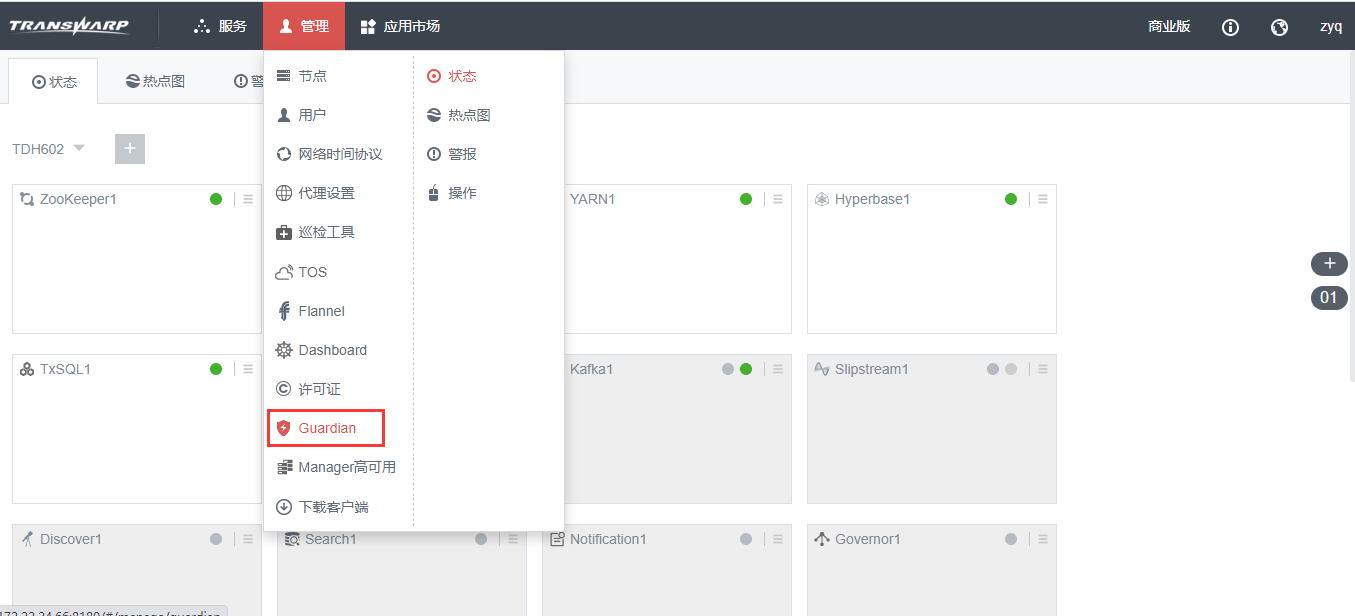Click the 应用市场 app market link
The height and width of the screenshot is (616, 1355).
click(x=400, y=26)
